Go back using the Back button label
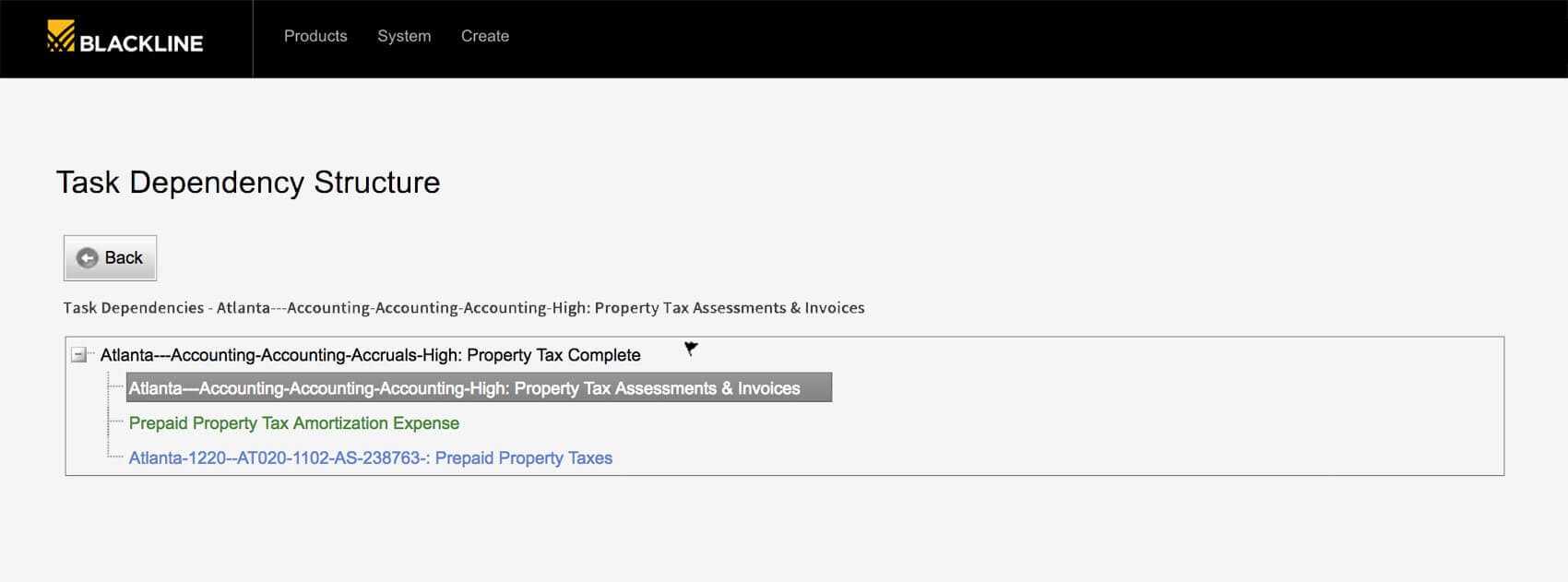 click(x=124, y=258)
